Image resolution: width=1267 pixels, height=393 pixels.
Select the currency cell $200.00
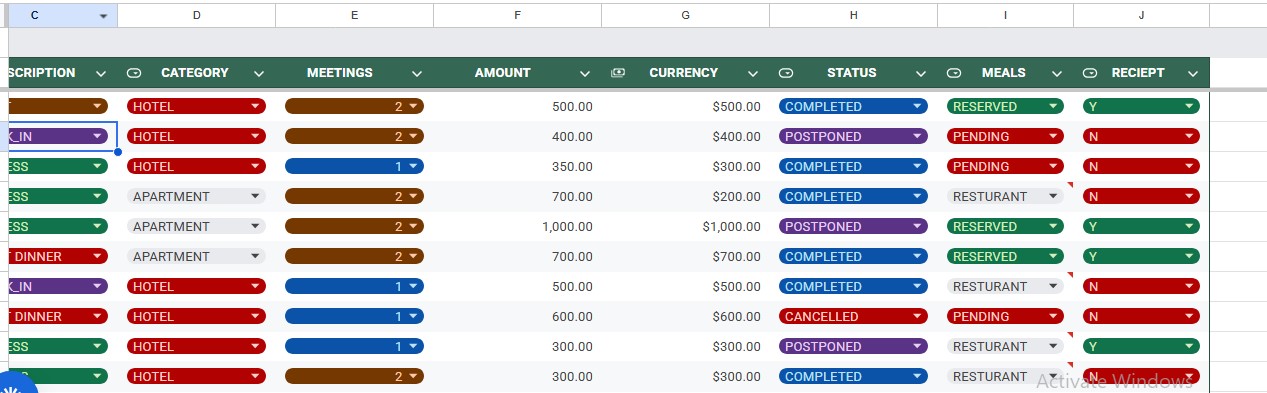click(x=685, y=196)
